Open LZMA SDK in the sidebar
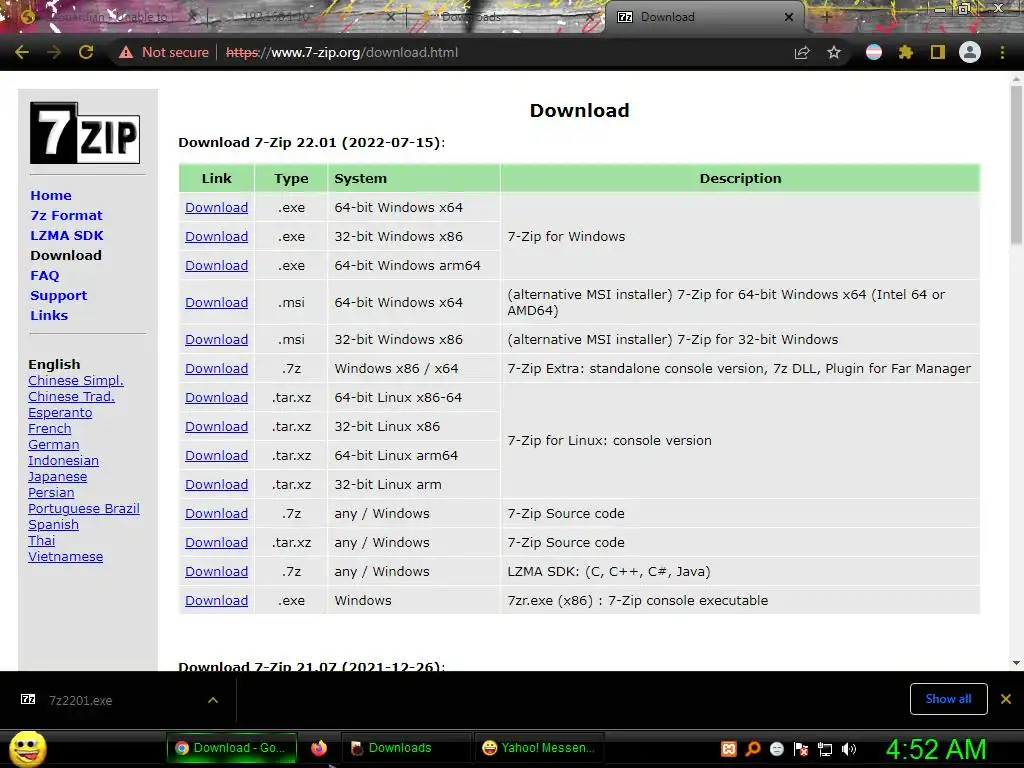 [67, 235]
